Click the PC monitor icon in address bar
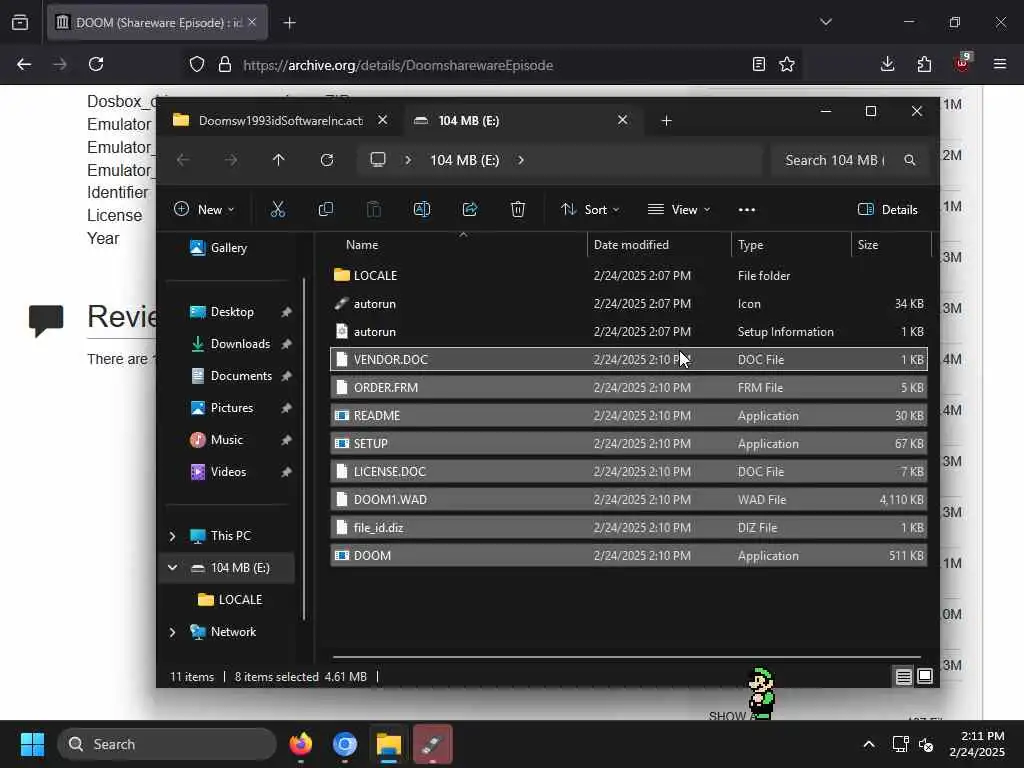Screen dimensions: 1024x768 coord(378,159)
